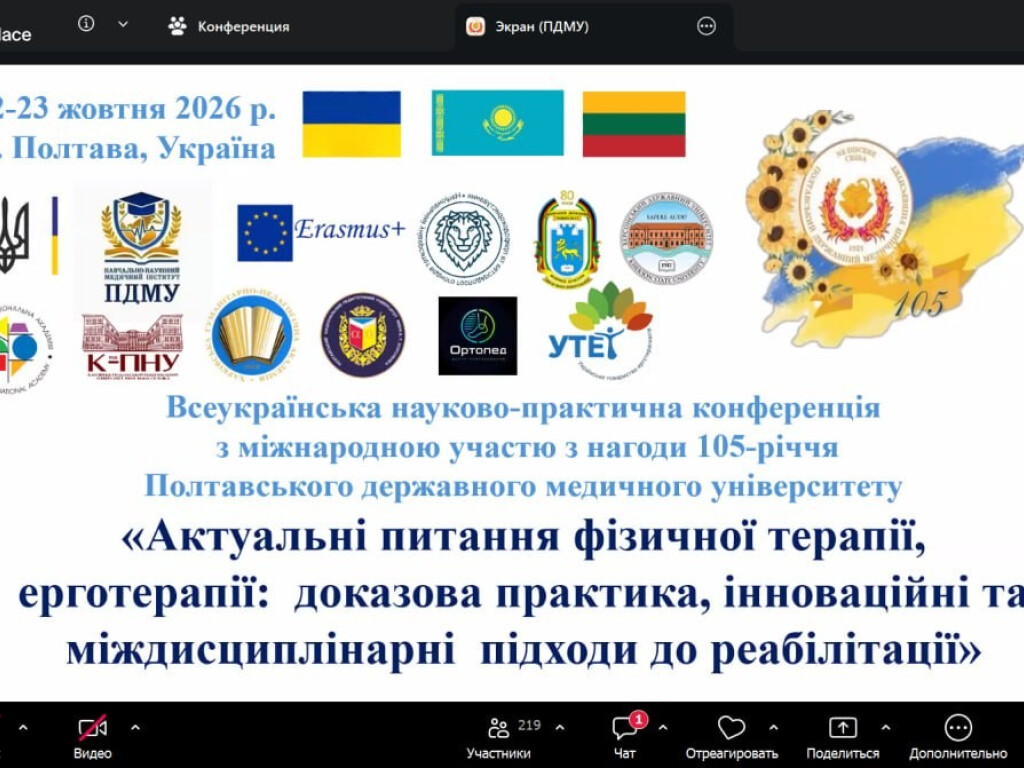Image resolution: width=1024 pixels, height=768 pixels.
Task: Expand the chat options chevron
Action: pyautogui.click(x=663, y=727)
